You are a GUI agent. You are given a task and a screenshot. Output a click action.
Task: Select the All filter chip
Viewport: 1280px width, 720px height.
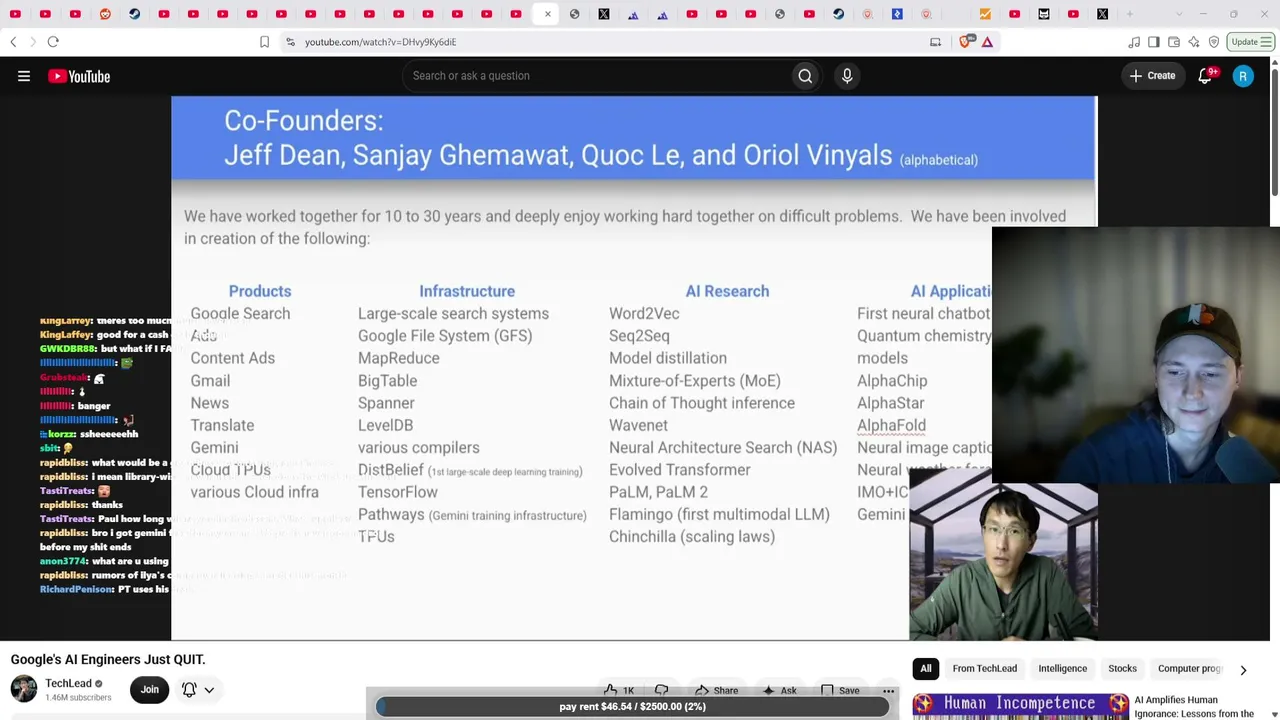pyautogui.click(x=926, y=669)
